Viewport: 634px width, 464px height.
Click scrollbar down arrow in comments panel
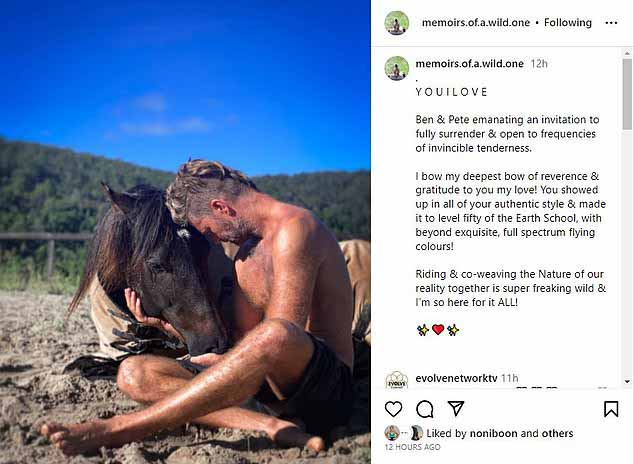[627, 381]
